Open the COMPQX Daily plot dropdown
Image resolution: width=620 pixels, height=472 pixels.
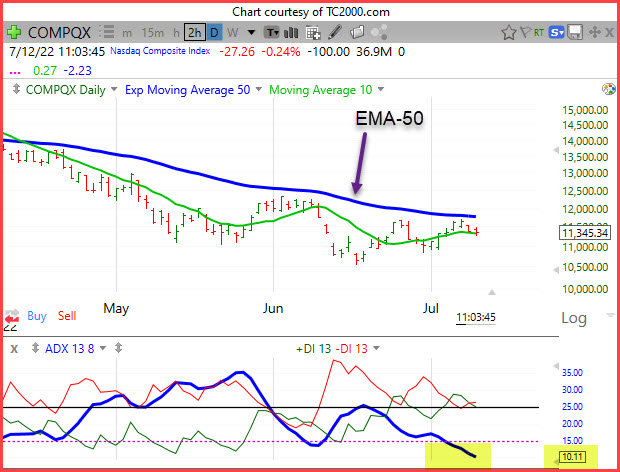(x=114, y=89)
